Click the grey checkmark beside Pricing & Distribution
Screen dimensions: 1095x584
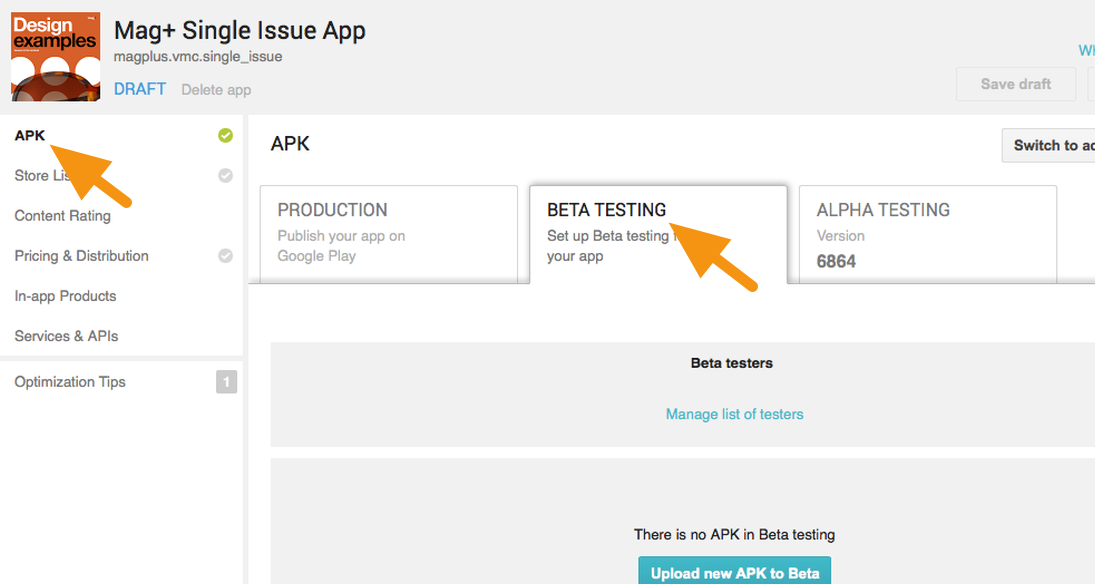[x=225, y=256]
